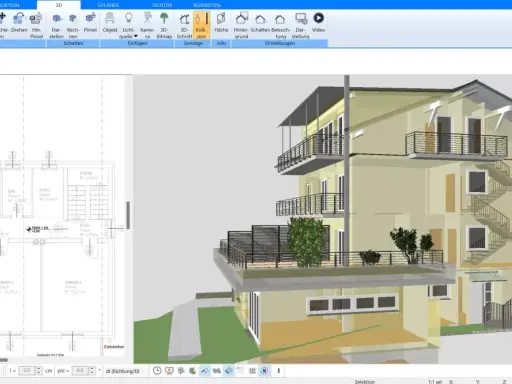Click the green layers icon in bottom toolbar
Viewport: 512px width, 384px height.
tap(192, 371)
